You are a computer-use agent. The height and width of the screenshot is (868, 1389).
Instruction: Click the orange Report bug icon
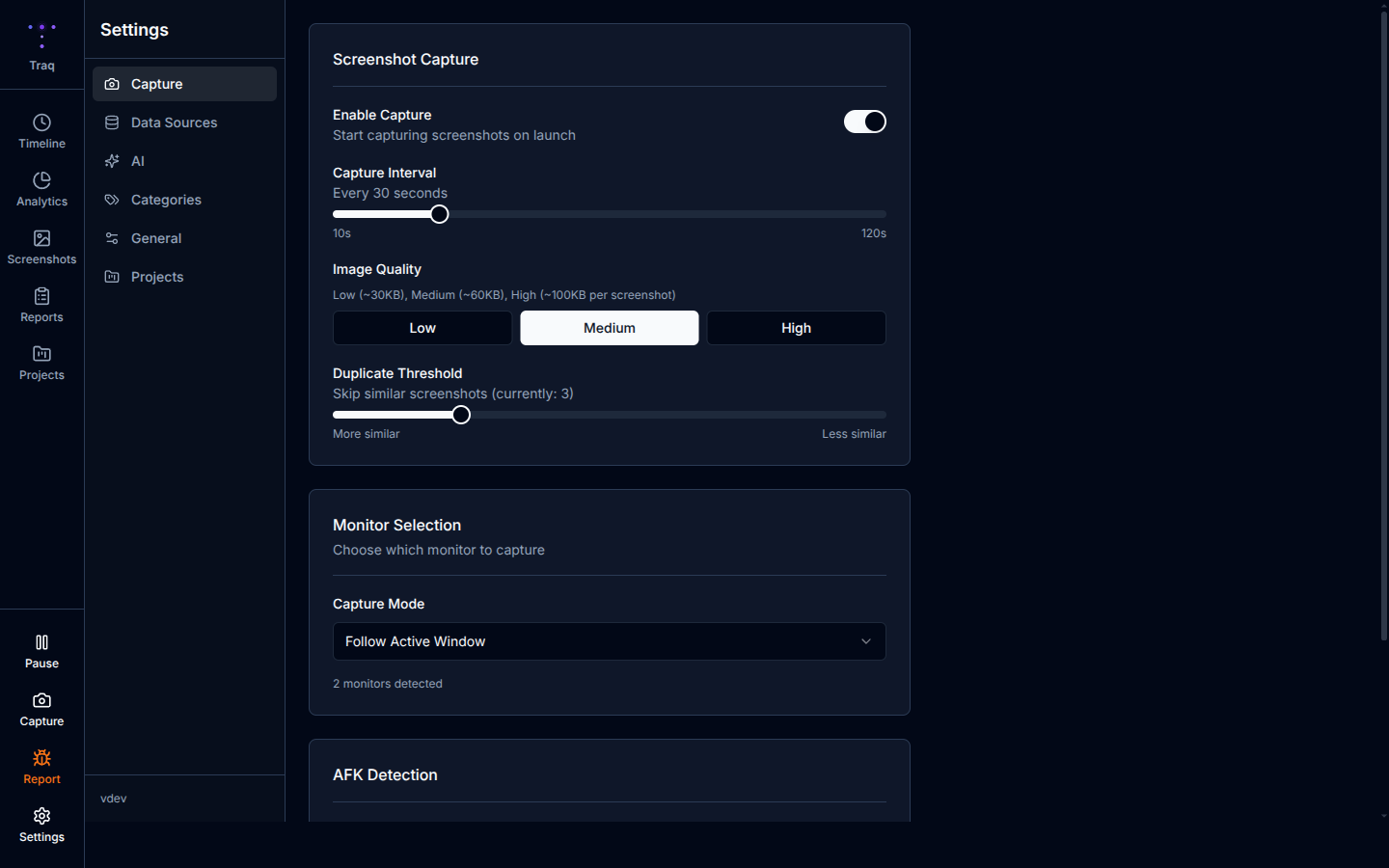click(x=41, y=759)
